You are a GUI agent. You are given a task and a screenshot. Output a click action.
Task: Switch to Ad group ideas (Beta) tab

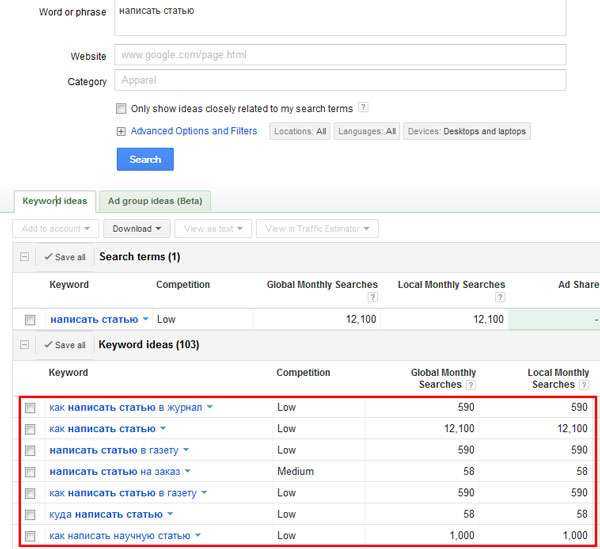(155, 201)
